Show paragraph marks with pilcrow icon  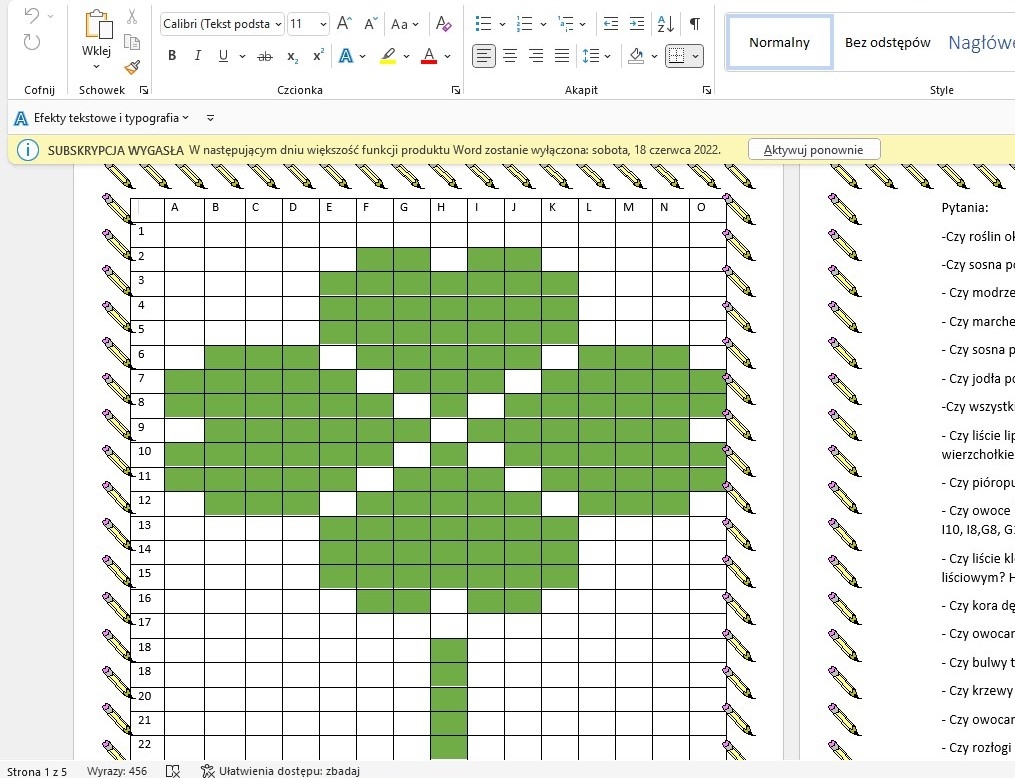695,24
